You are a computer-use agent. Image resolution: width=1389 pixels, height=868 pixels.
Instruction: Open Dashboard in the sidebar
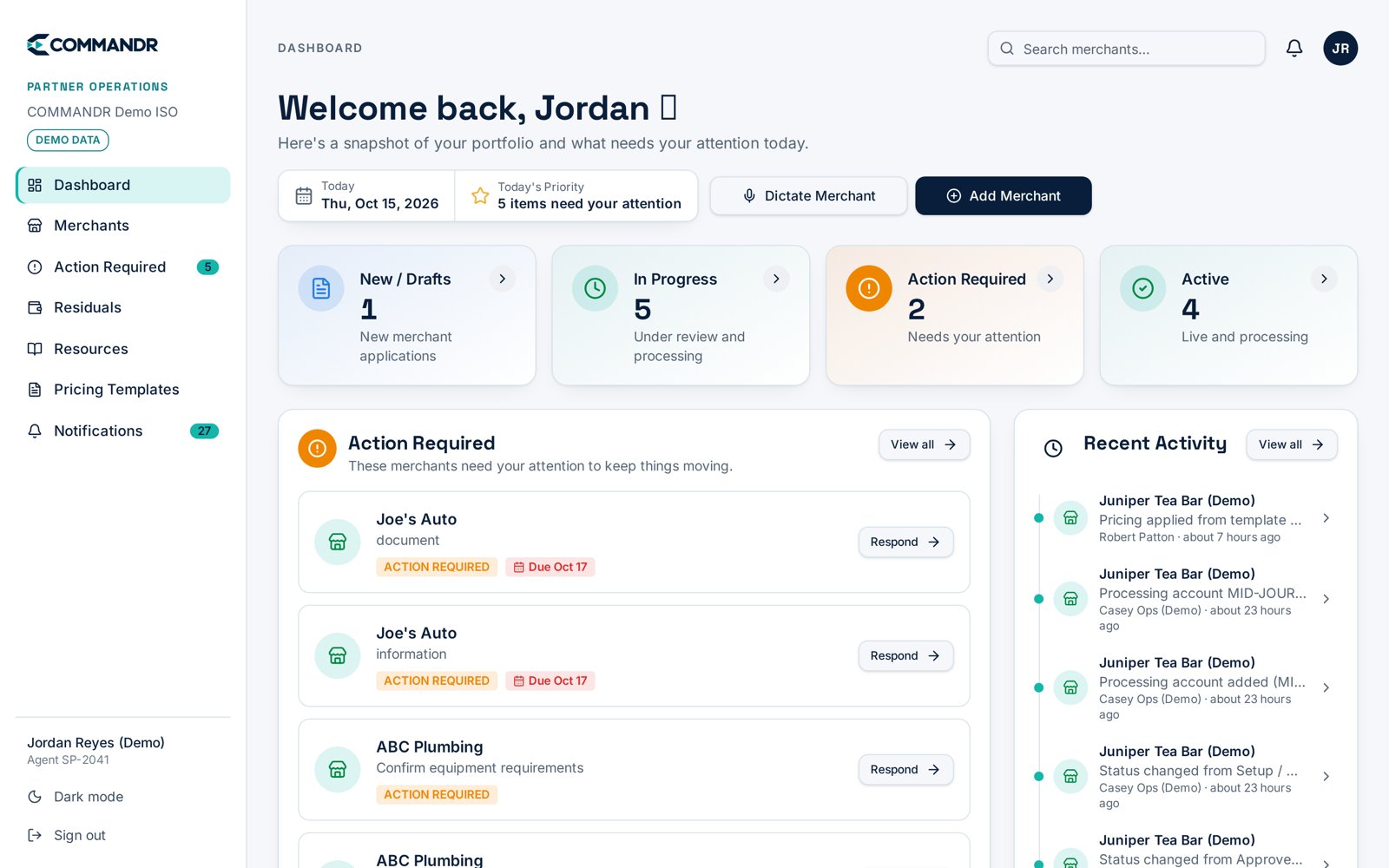point(123,185)
